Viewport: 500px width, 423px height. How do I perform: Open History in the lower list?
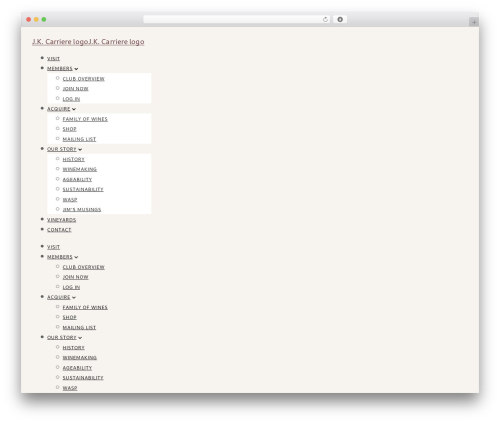[74, 348]
